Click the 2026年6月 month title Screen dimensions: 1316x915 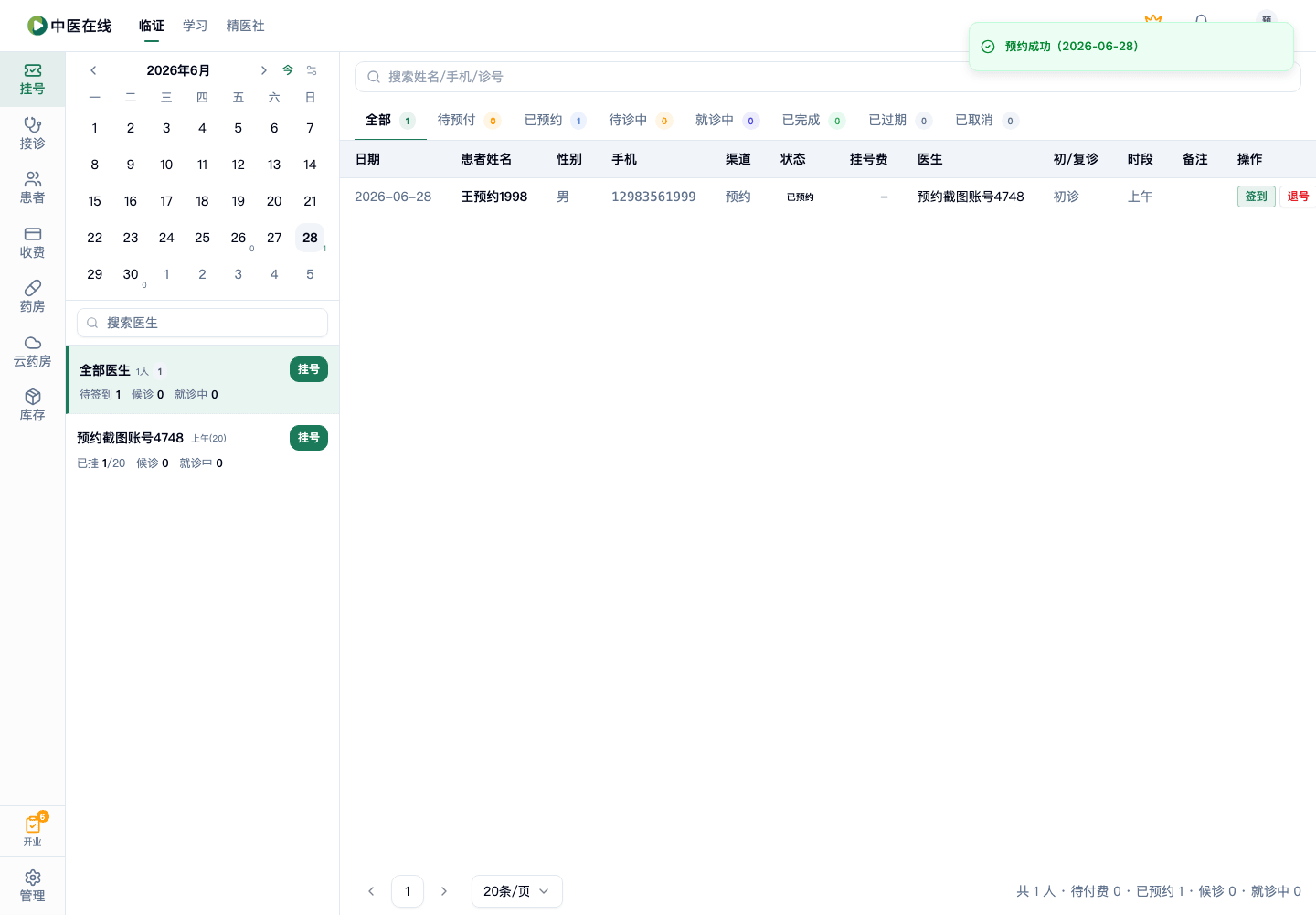[178, 70]
